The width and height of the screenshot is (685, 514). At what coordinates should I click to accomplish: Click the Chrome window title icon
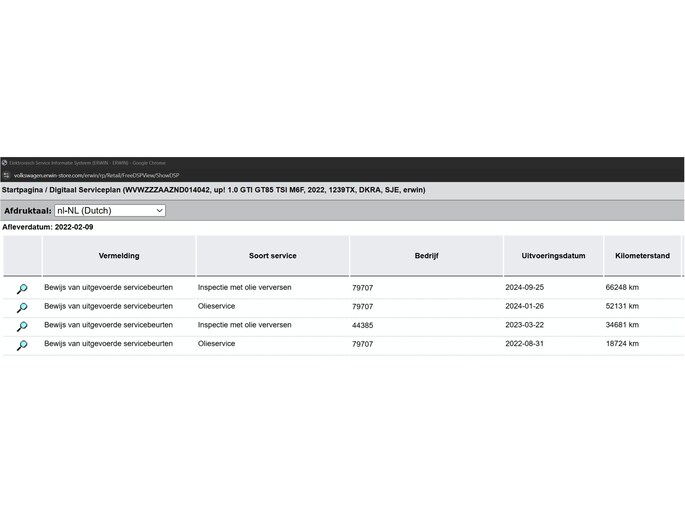click(x=5, y=162)
